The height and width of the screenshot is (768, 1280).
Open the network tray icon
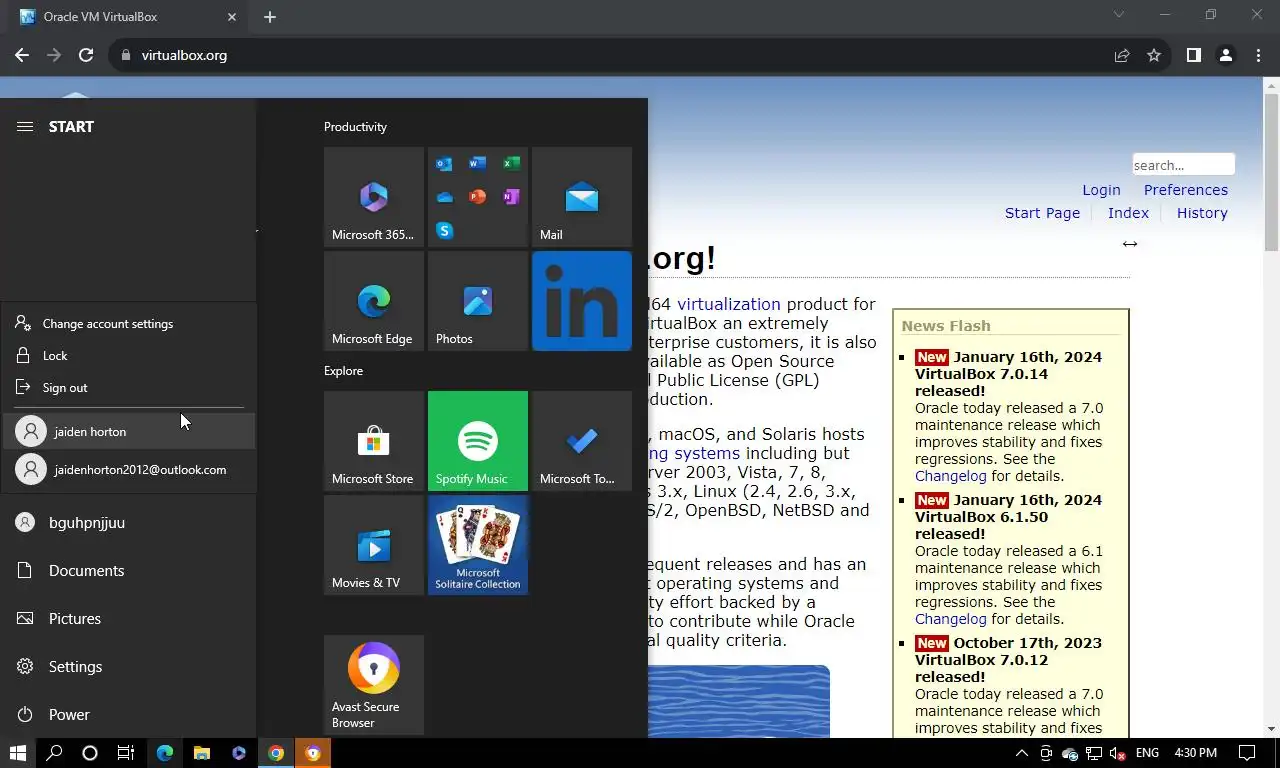1094,753
